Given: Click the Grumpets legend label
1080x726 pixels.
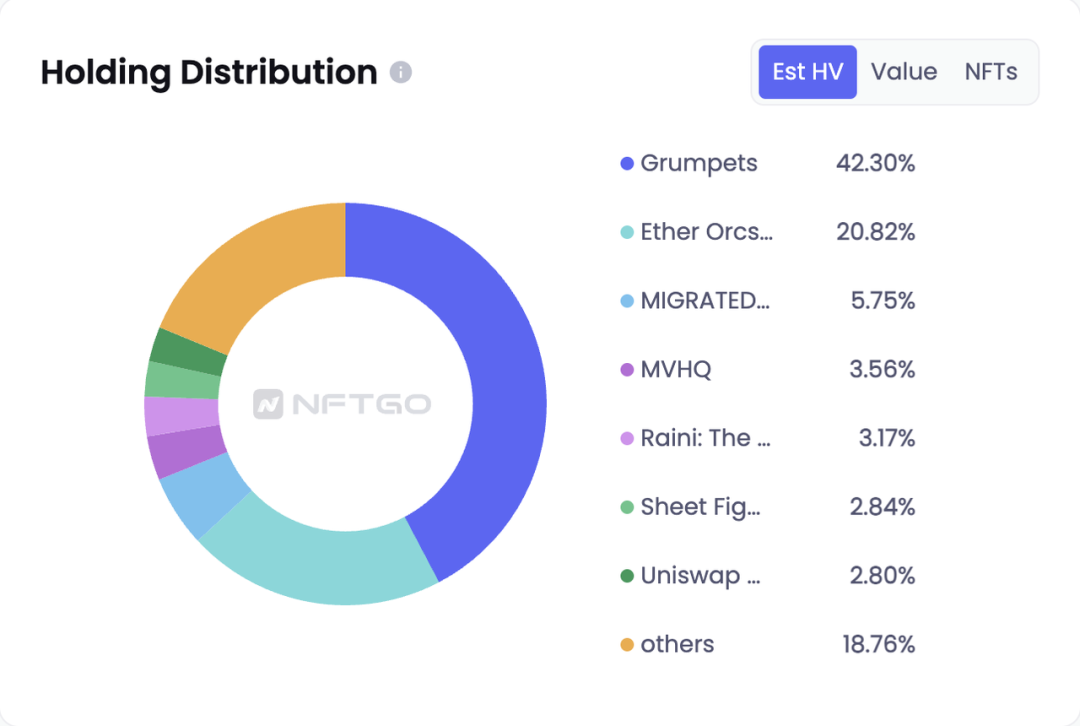Looking at the screenshot, I should [x=698, y=163].
